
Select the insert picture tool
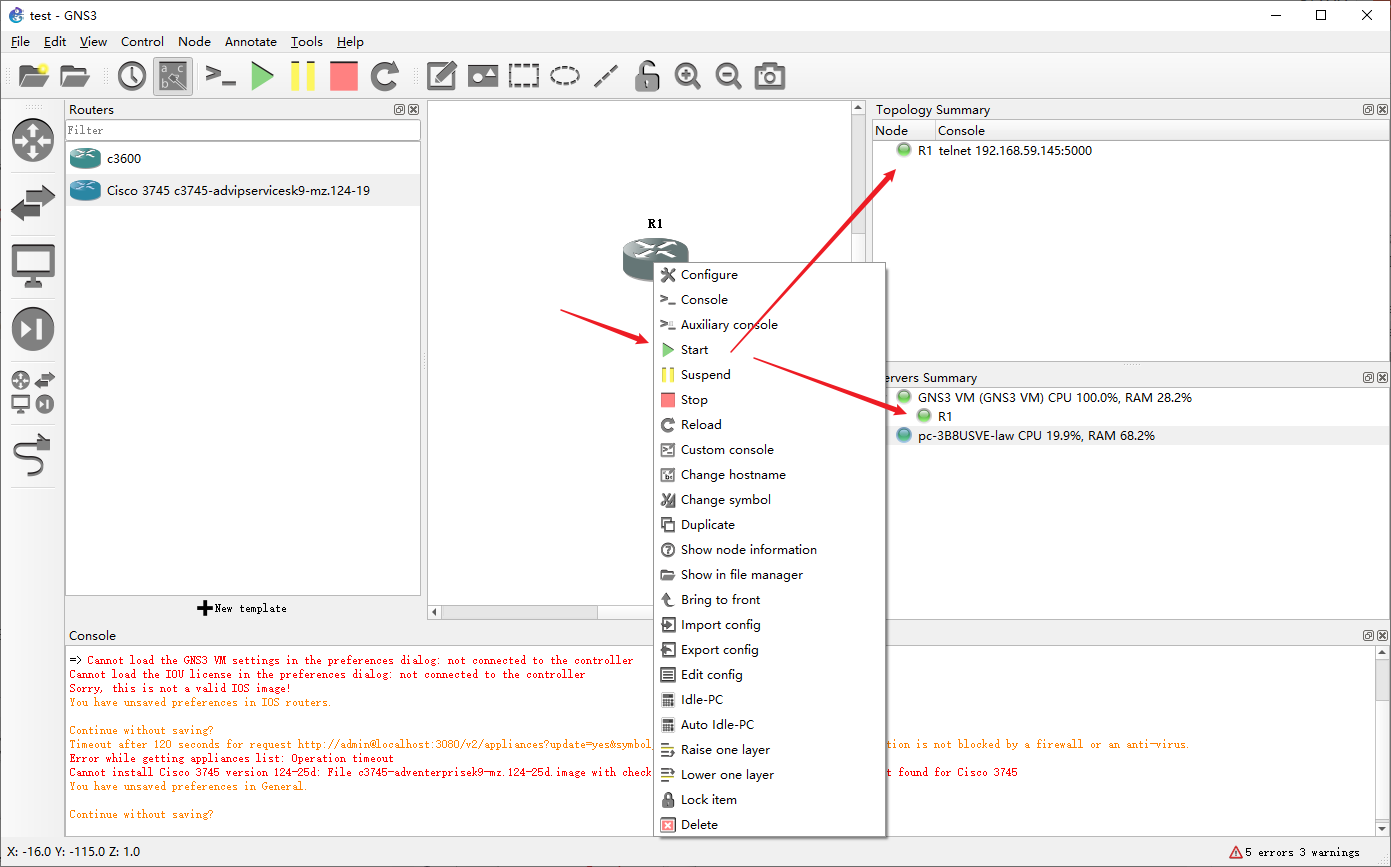(x=483, y=76)
